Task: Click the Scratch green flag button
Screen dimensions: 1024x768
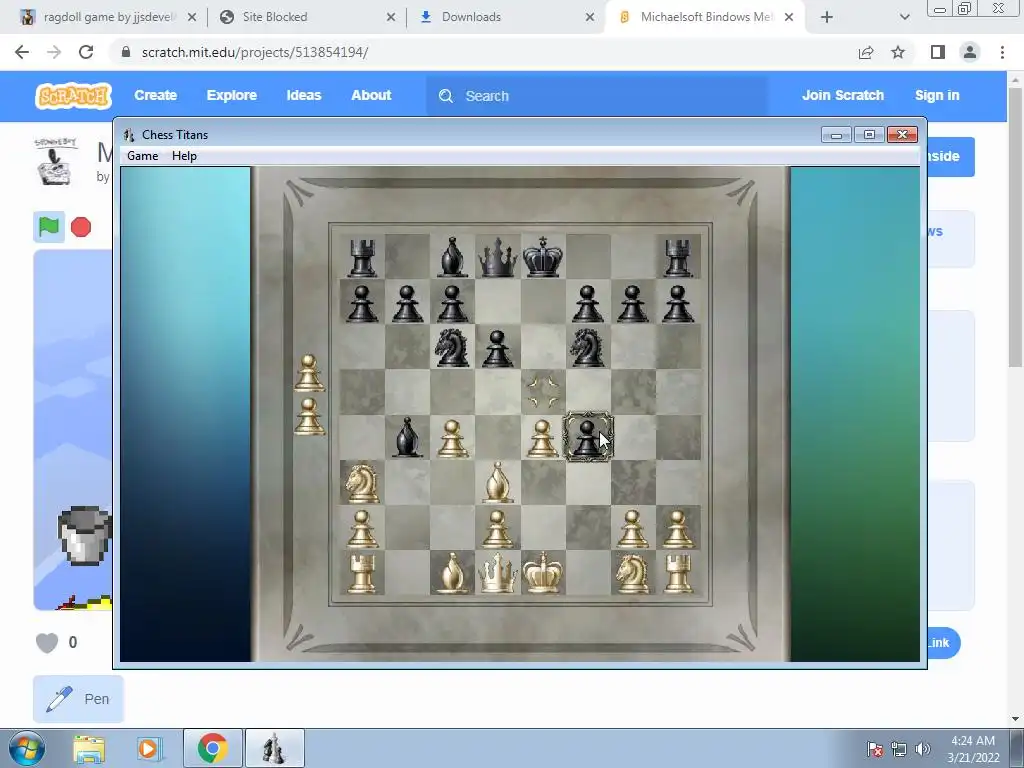Action: coord(49,227)
